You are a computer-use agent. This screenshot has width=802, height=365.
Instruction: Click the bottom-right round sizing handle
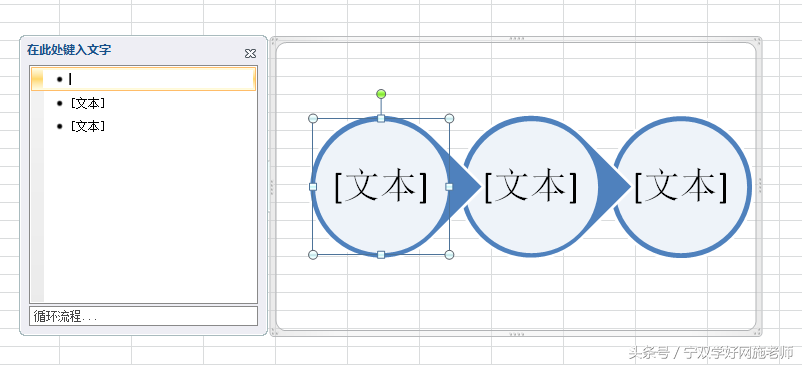[x=449, y=255]
